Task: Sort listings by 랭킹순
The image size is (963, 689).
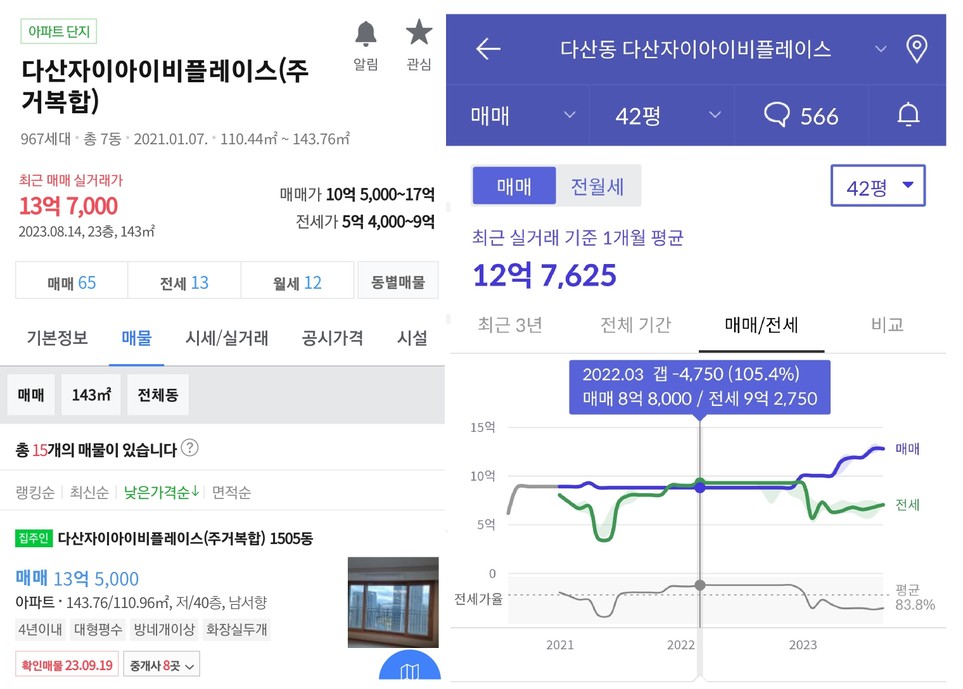Action: tap(35, 492)
